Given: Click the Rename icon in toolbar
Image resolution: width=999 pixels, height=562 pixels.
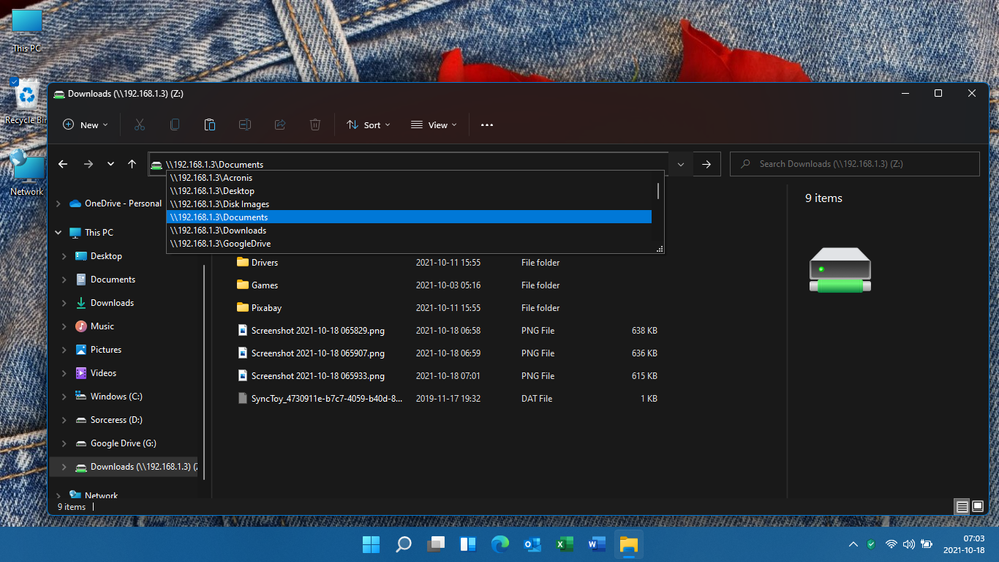Looking at the screenshot, I should point(245,125).
